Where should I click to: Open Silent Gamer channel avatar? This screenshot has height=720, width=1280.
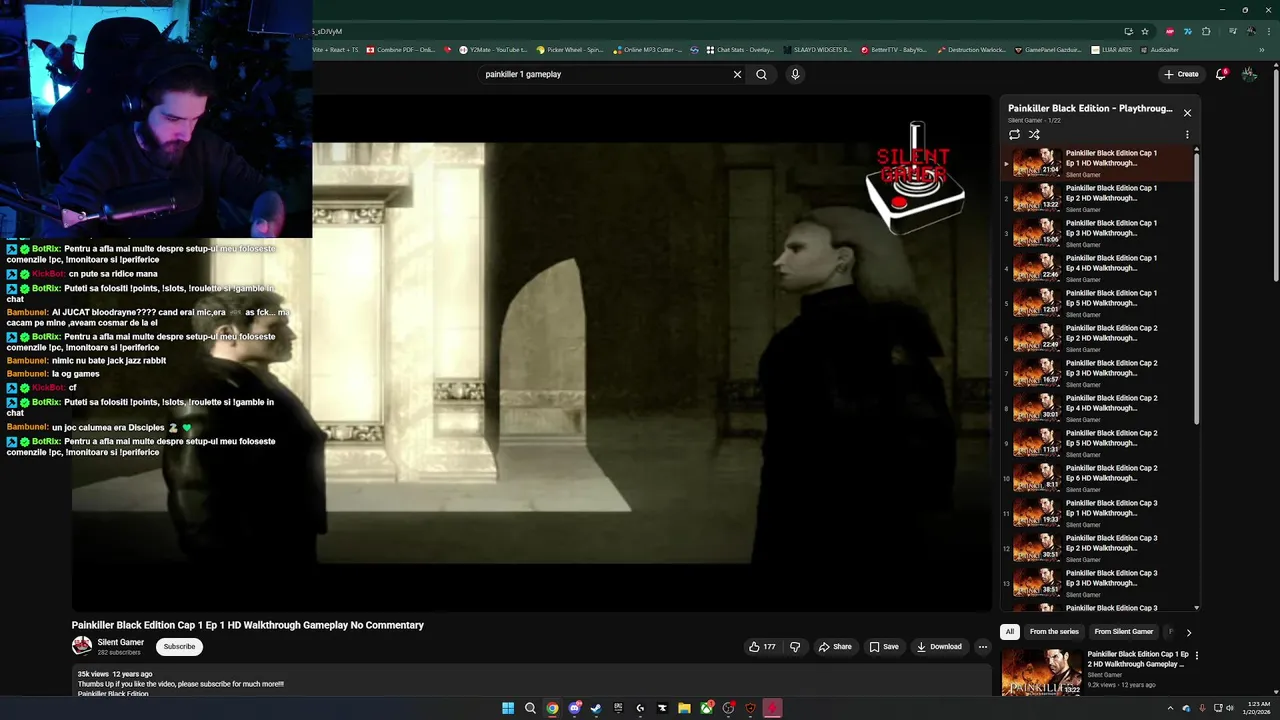point(82,646)
